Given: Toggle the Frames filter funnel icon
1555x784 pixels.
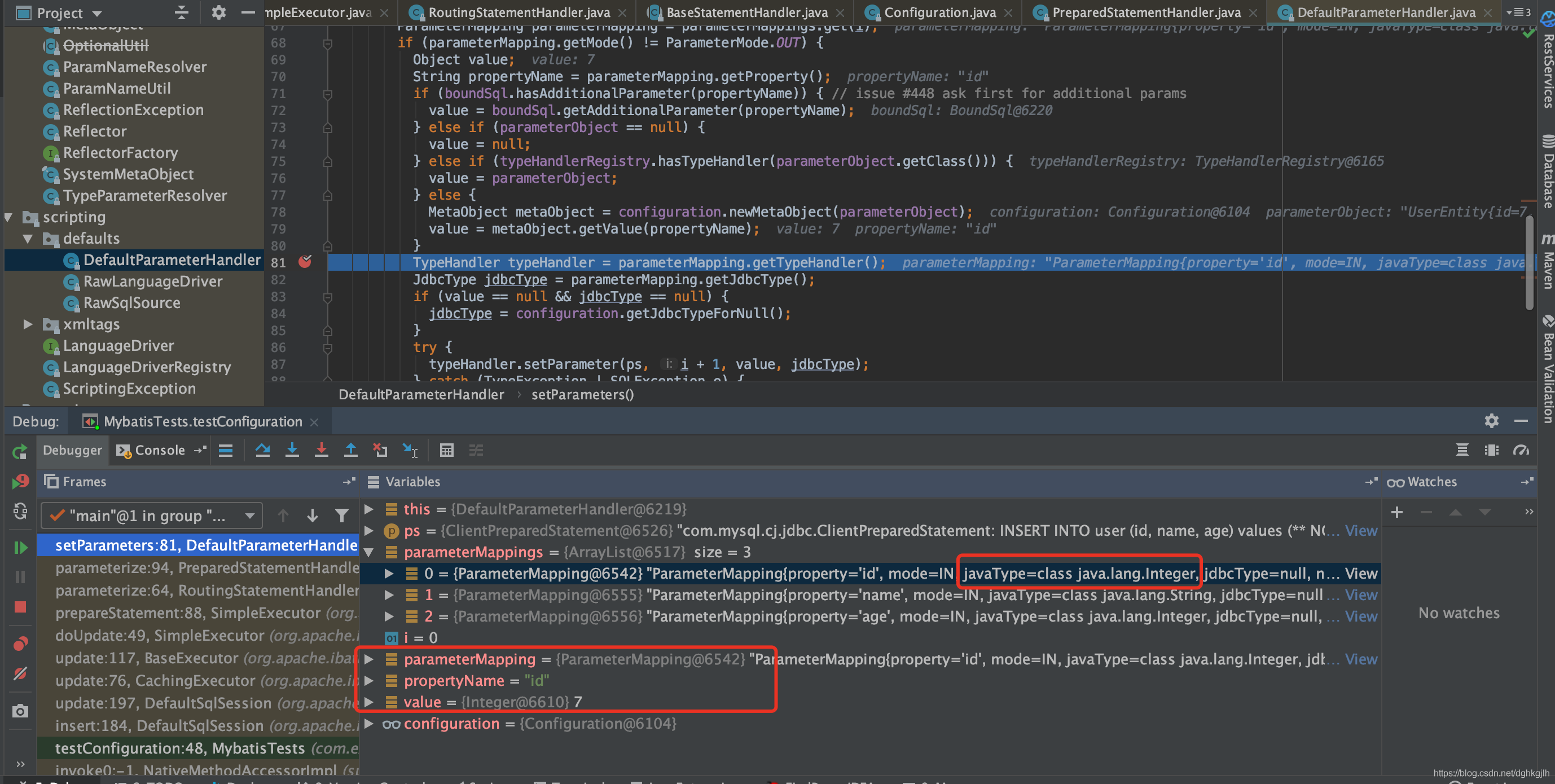Looking at the screenshot, I should click(342, 516).
